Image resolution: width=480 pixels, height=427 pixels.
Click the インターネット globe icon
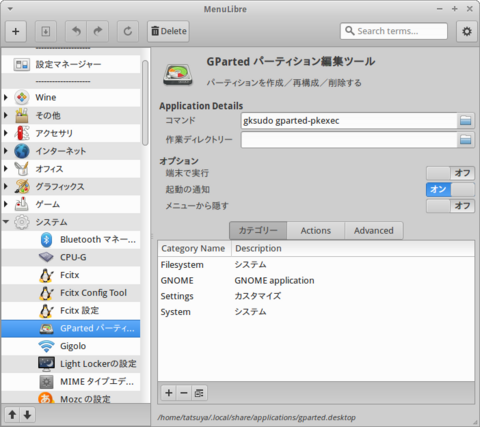point(22,151)
